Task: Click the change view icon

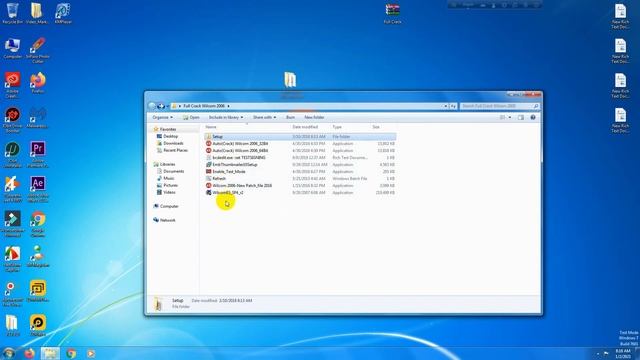Action: (503, 118)
